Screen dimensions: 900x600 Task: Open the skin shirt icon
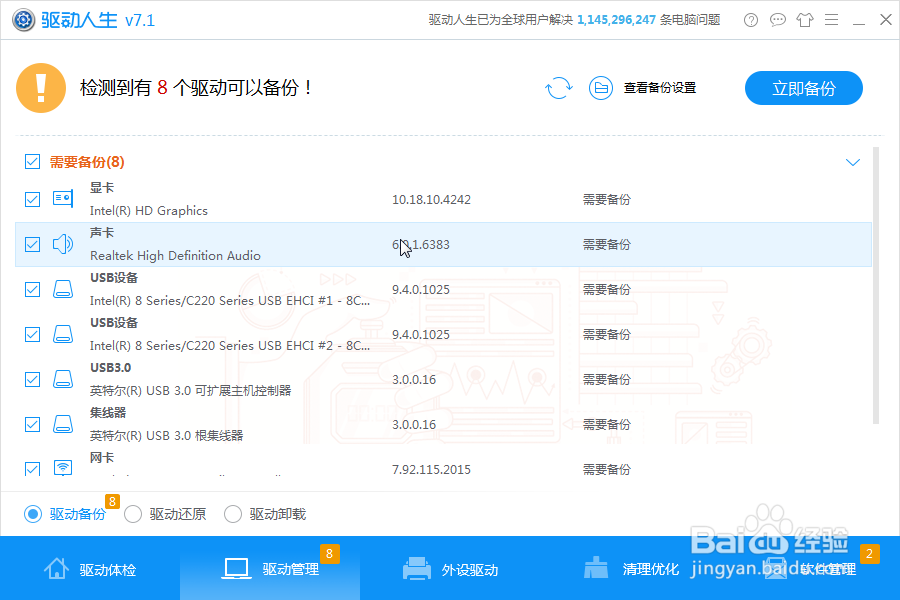pos(805,20)
